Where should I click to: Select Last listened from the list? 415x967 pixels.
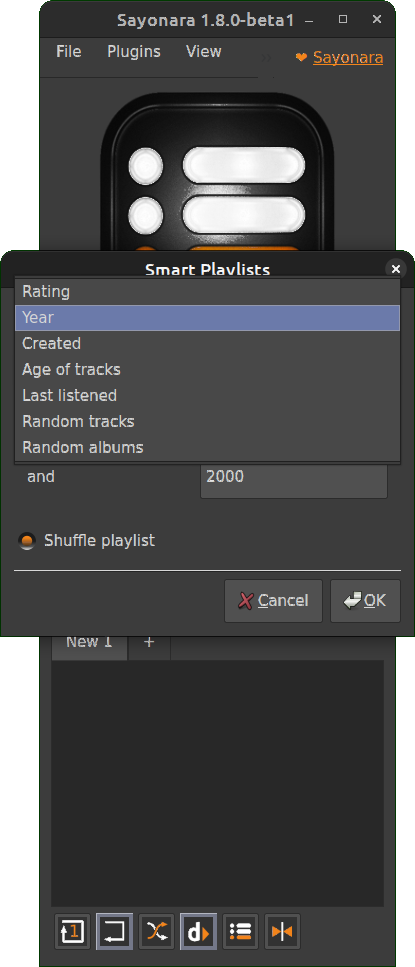(x=208, y=395)
